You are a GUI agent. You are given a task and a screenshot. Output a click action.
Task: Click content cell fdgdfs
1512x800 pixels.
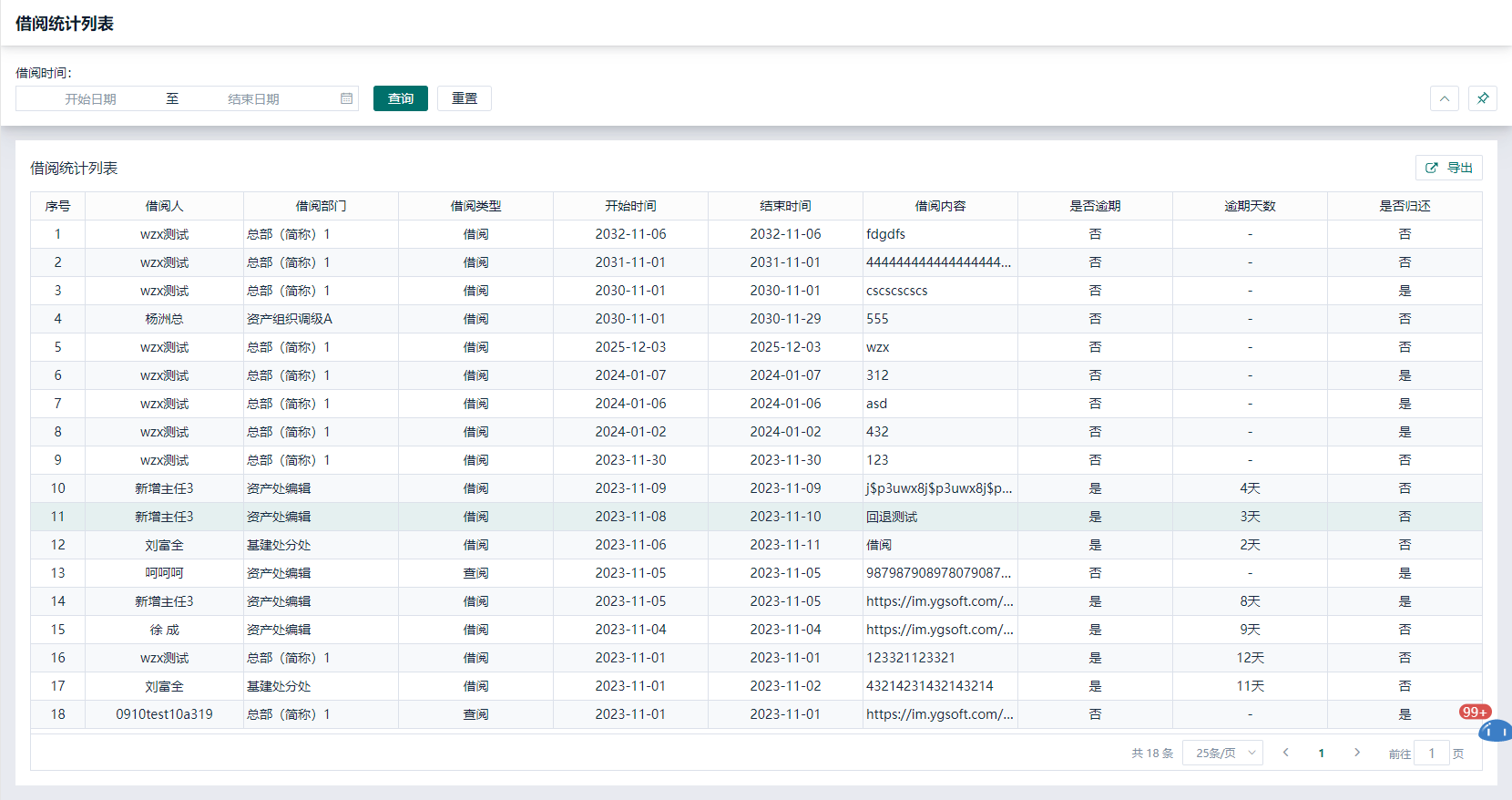940,234
